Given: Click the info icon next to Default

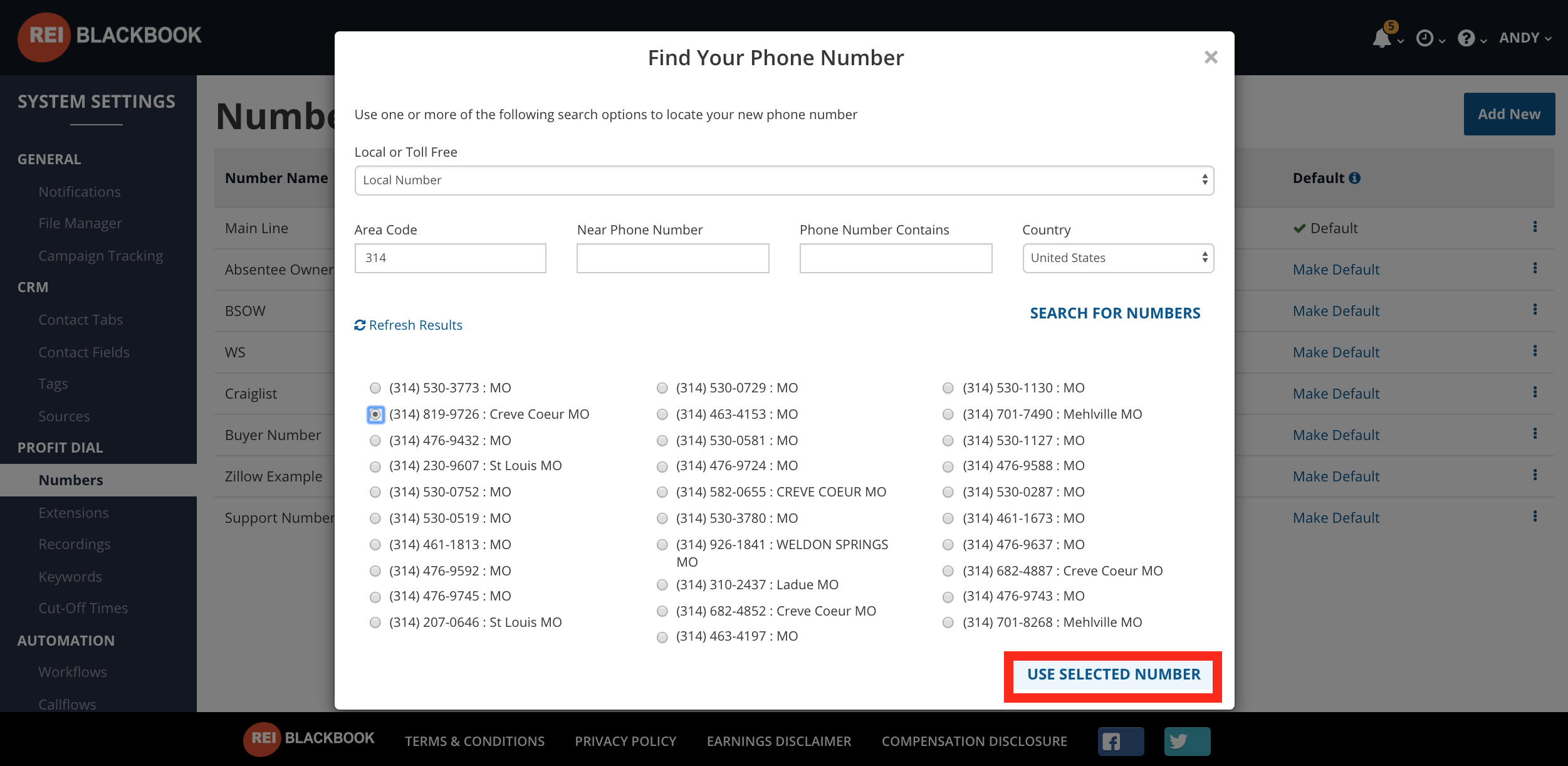Looking at the screenshot, I should [x=1355, y=178].
